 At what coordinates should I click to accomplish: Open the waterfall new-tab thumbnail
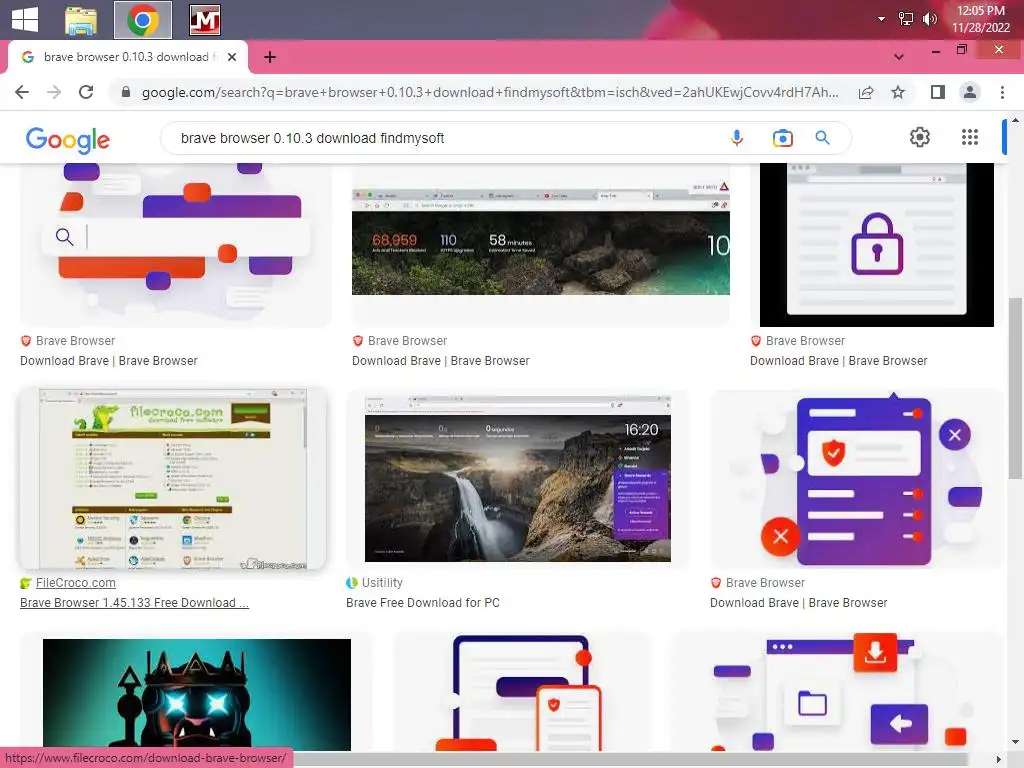coord(517,479)
